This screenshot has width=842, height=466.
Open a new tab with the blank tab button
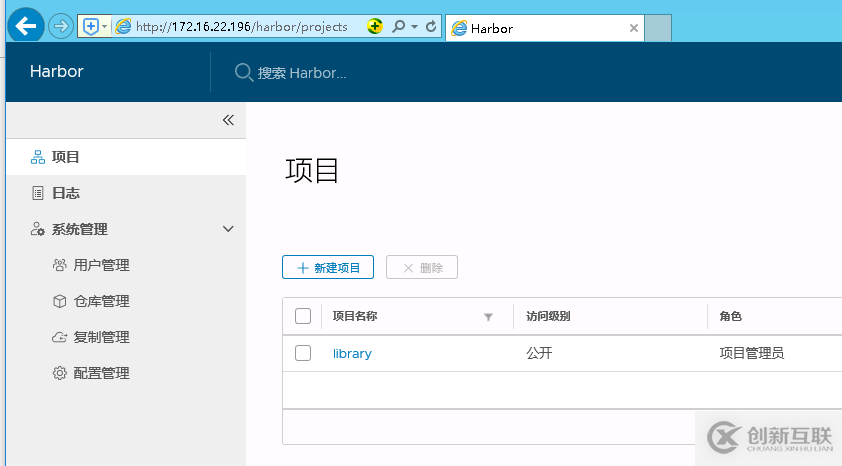pos(658,28)
